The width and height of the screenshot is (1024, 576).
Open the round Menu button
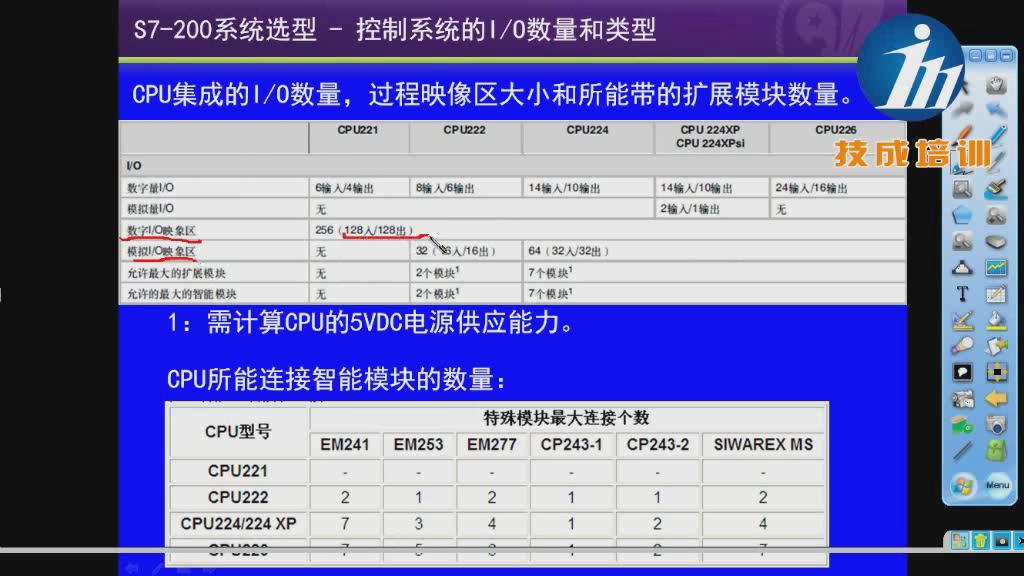[997, 485]
